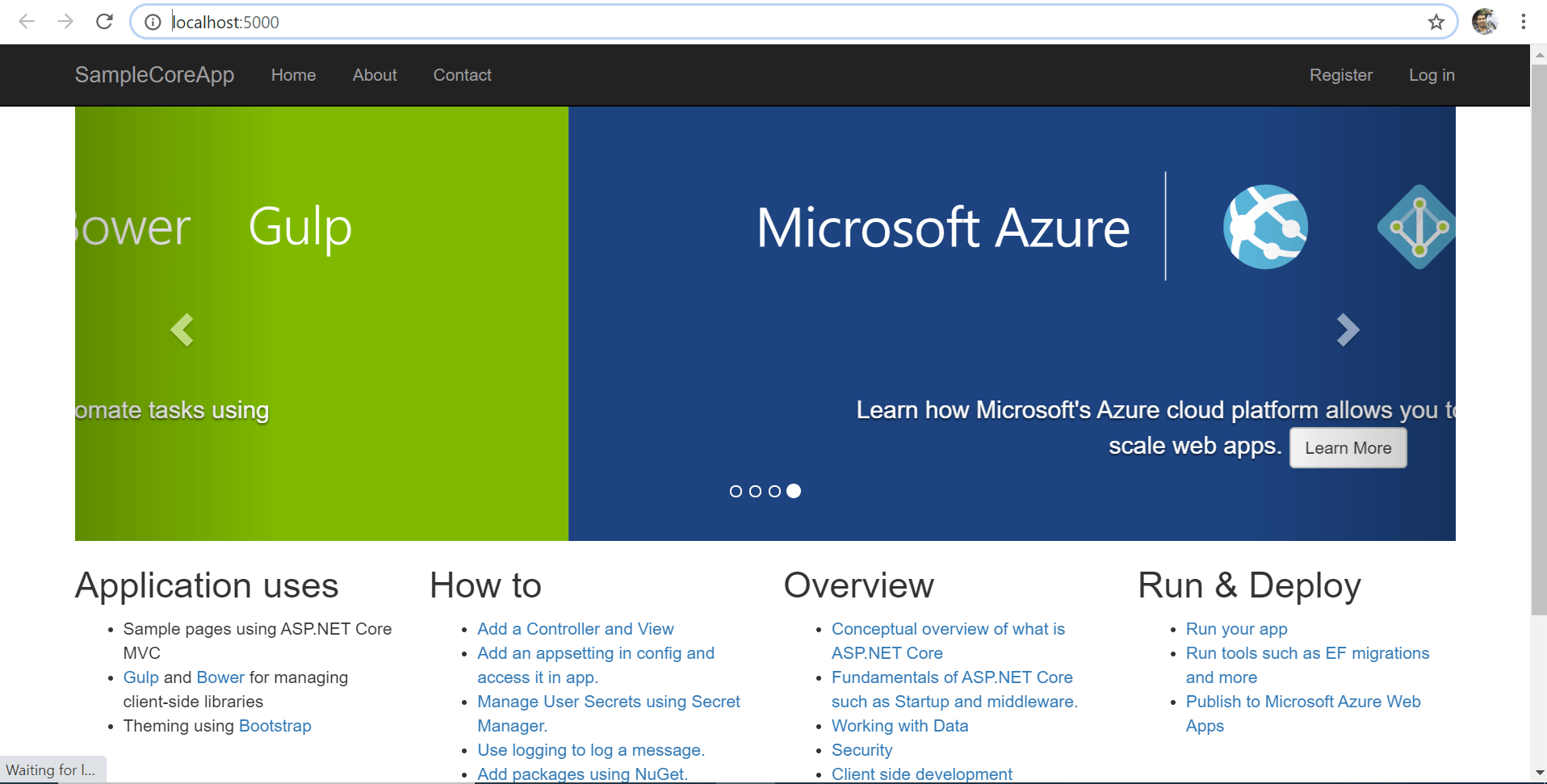
Task: Open the Contact page from the navbar
Action: [x=462, y=74]
